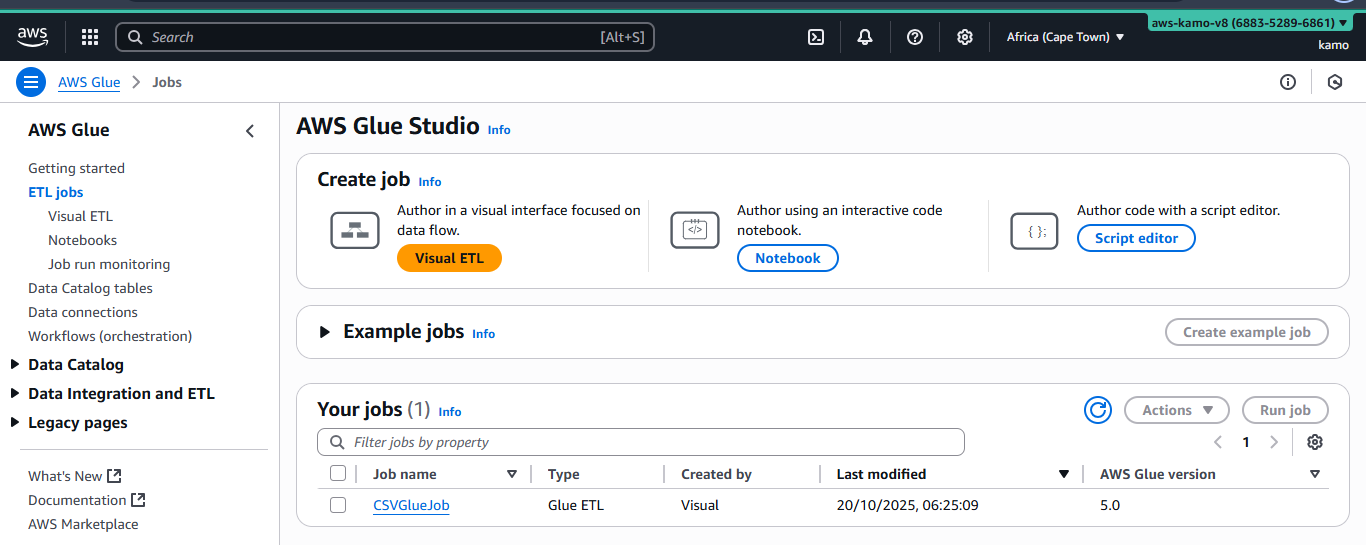Open the CSVGlueJob job link
The height and width of the screenshot is (545, 1366).
[x=411, y=505]
